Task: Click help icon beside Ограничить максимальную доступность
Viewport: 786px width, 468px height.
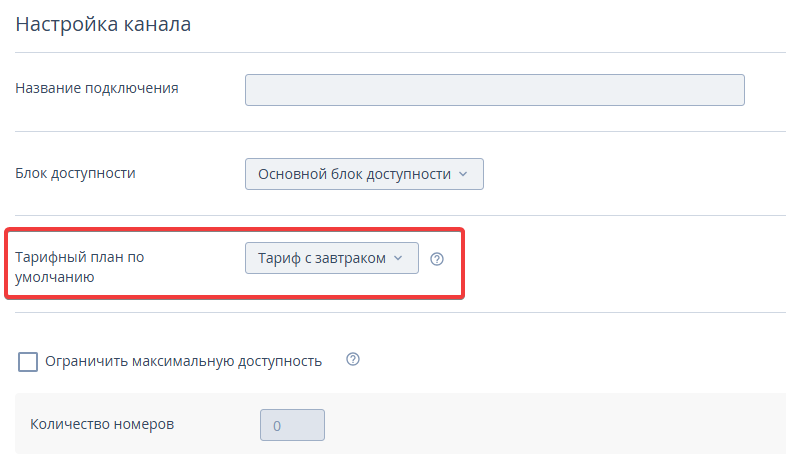Action: [x=353, y=359]
